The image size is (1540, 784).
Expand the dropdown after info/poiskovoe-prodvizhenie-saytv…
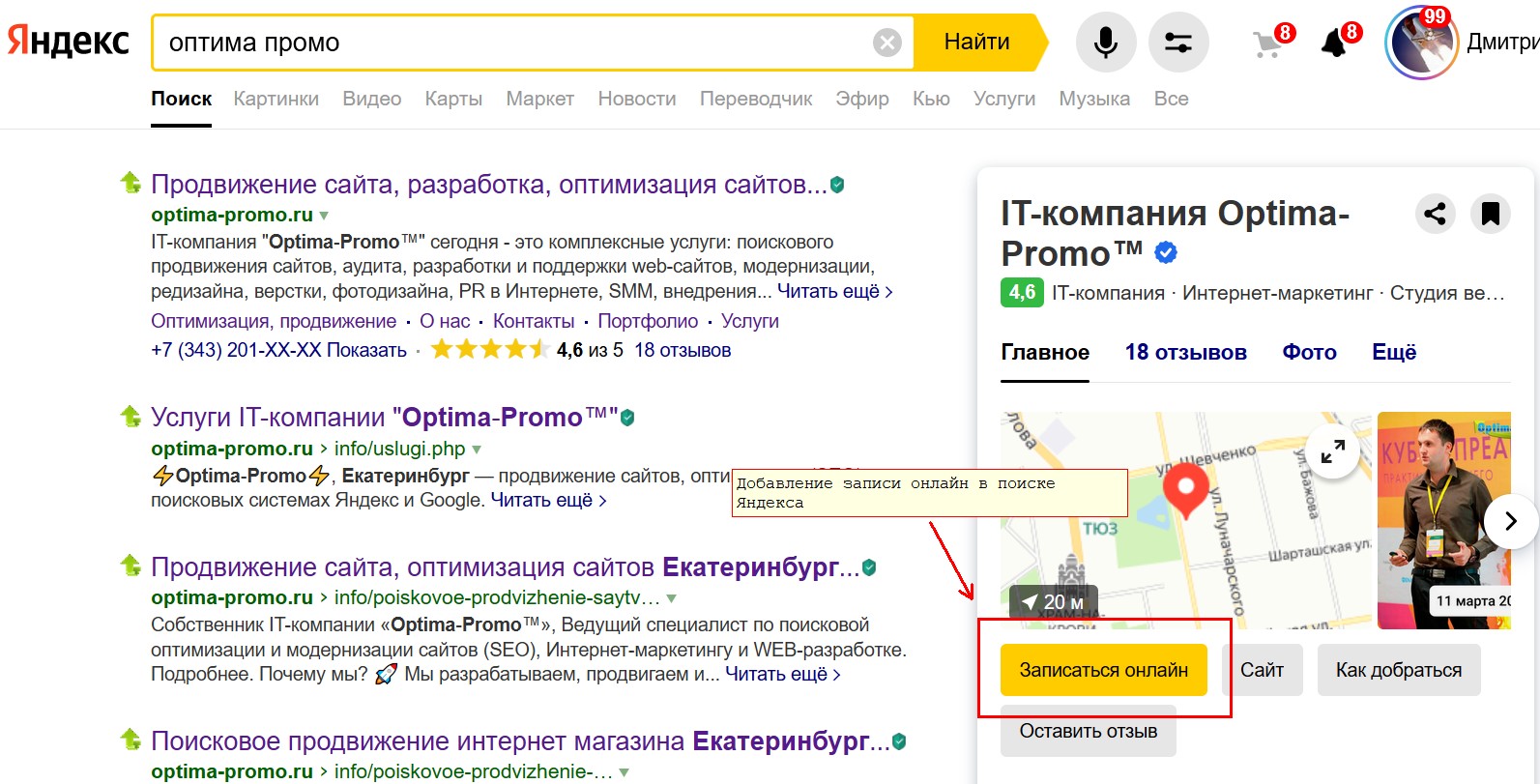point(672,598)
